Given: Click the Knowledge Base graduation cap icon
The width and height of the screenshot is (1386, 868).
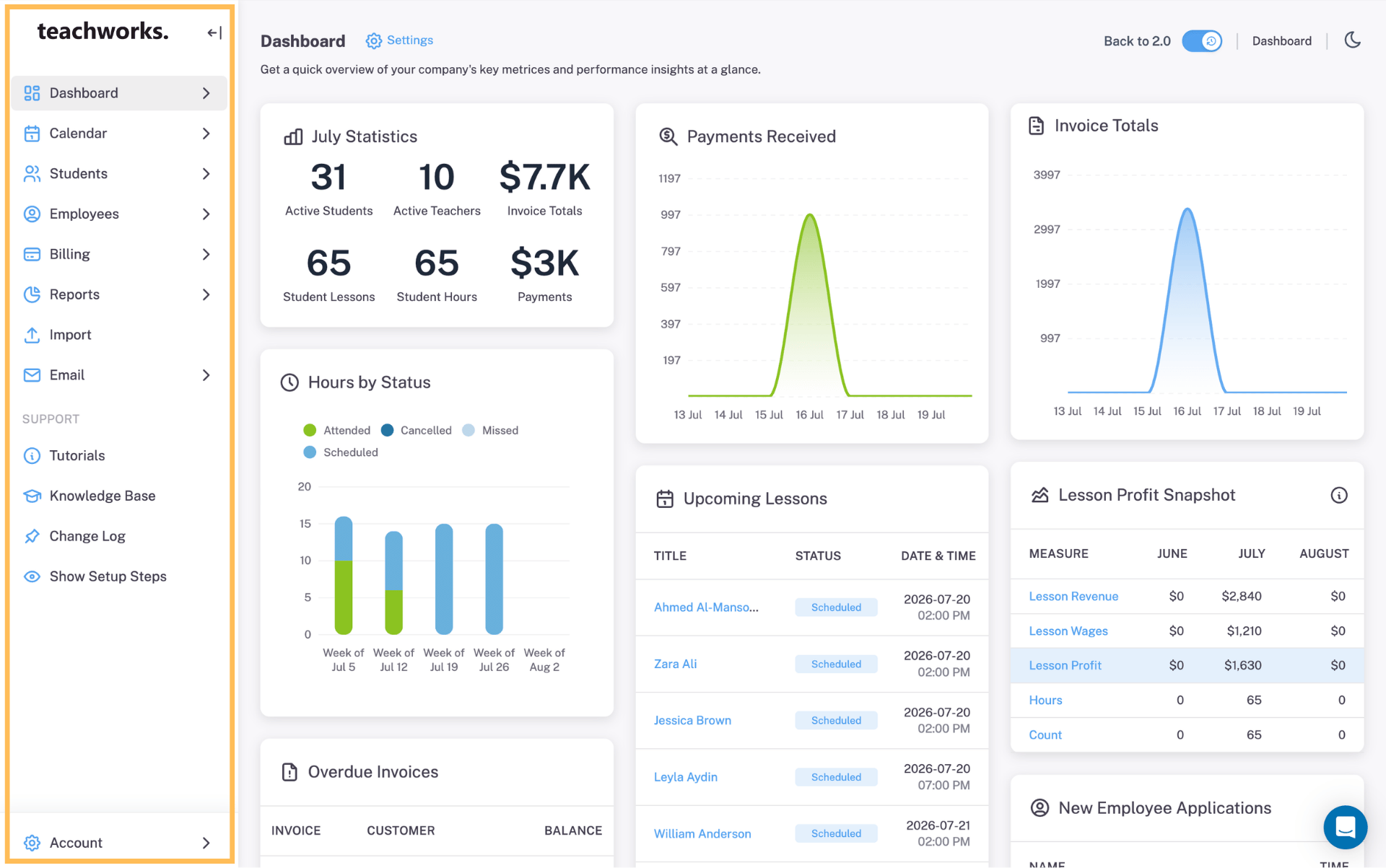Looking at the screenshot, I should 32,496.
